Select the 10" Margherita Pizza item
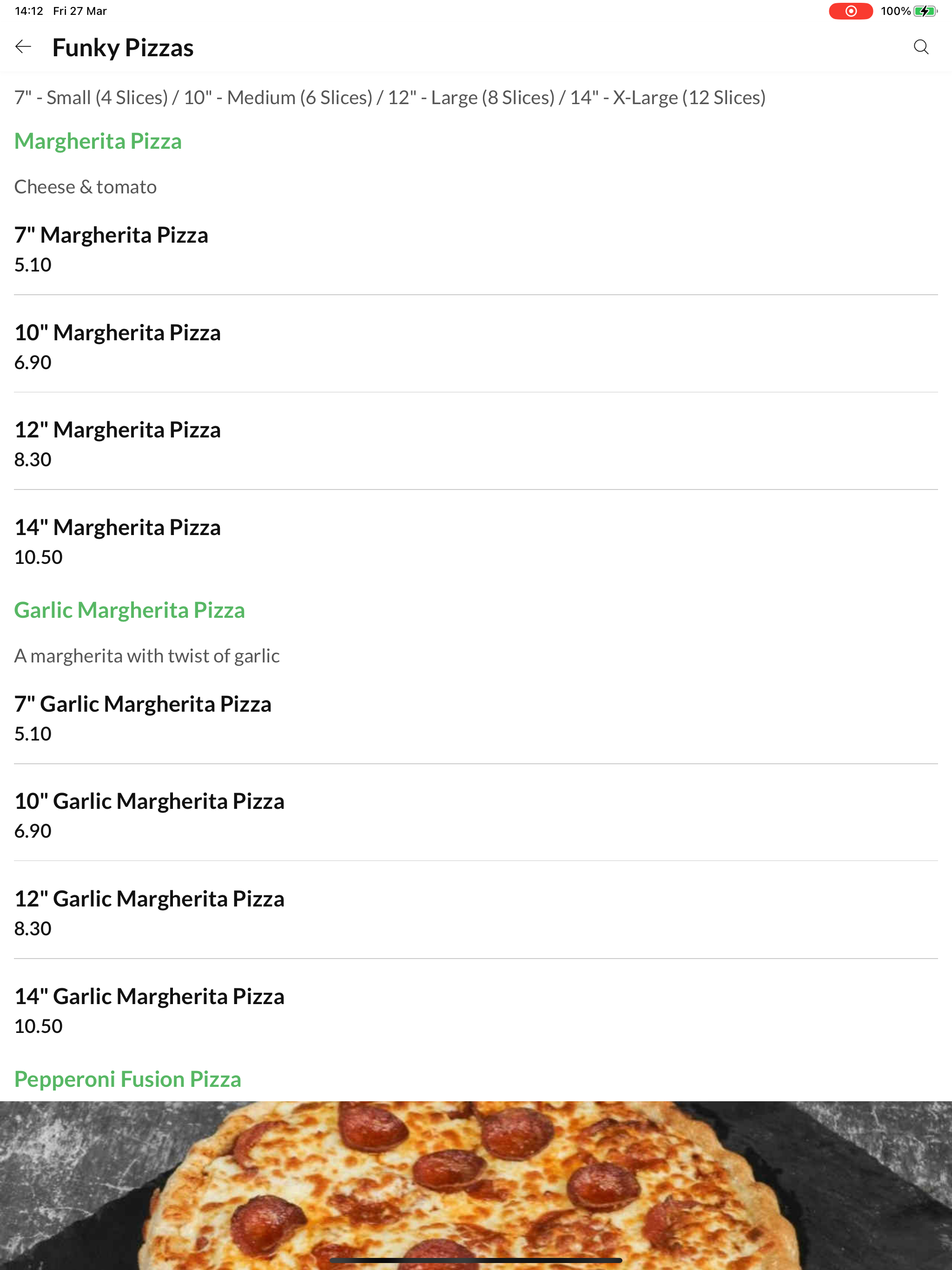 coord(476,346)
